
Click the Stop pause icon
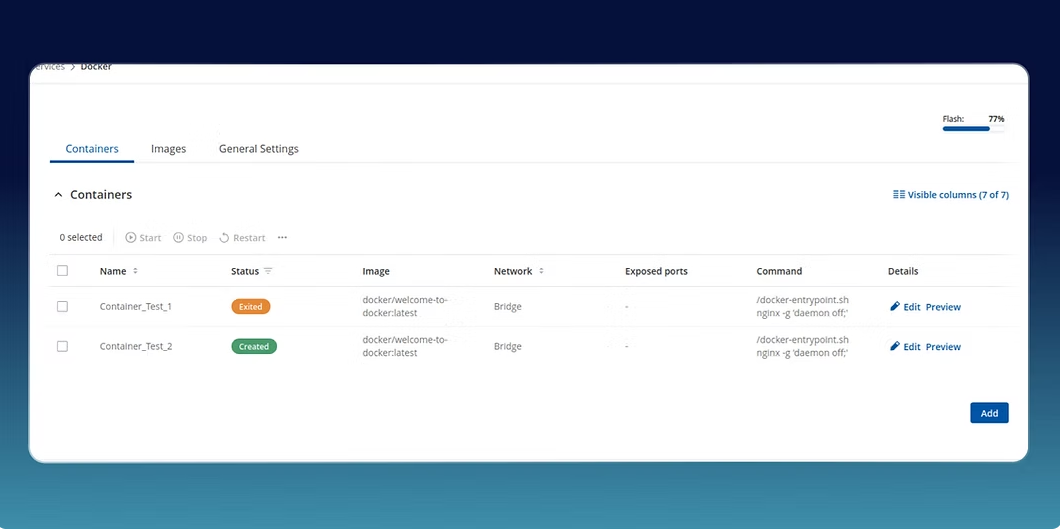[x=178, y=238]
